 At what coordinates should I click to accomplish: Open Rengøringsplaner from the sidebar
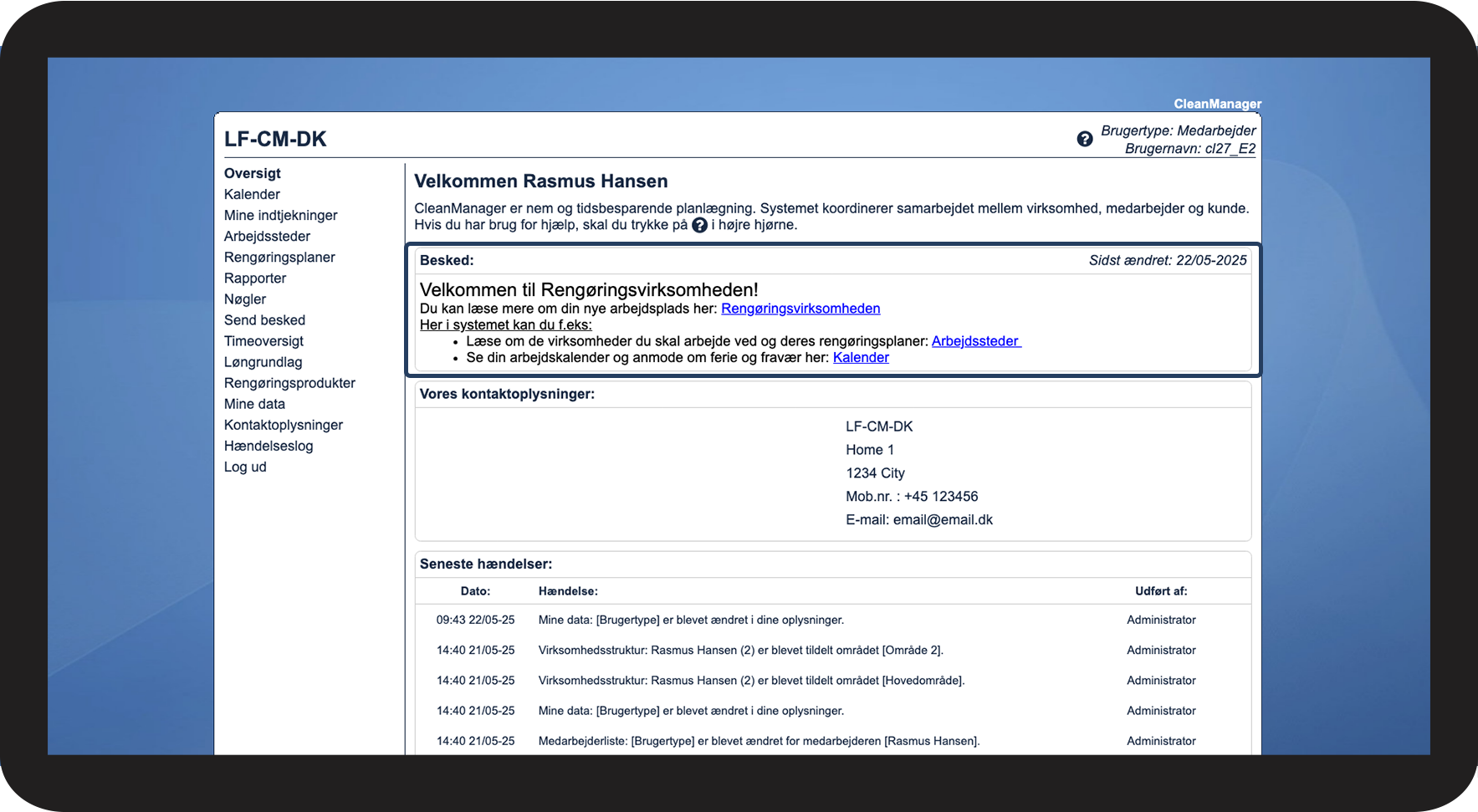coord(279,257)
